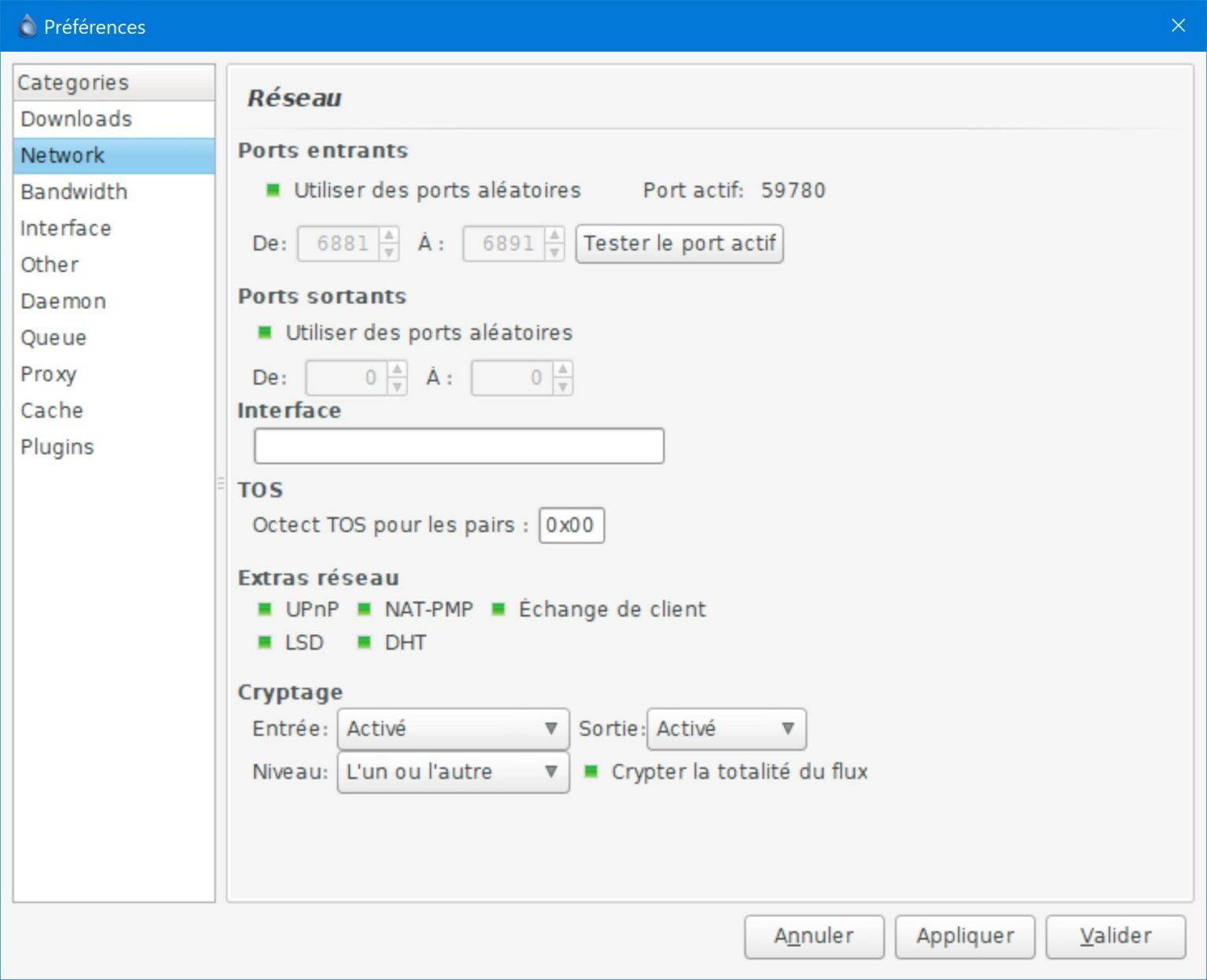Select Bandwidth in the categories list
This screenshot has height=980, width=1207.
(74, 192)
